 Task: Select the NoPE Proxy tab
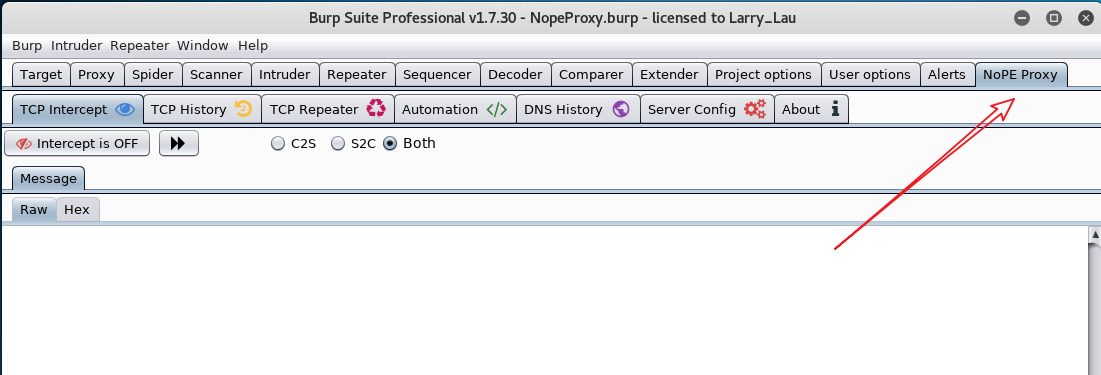1020,74
